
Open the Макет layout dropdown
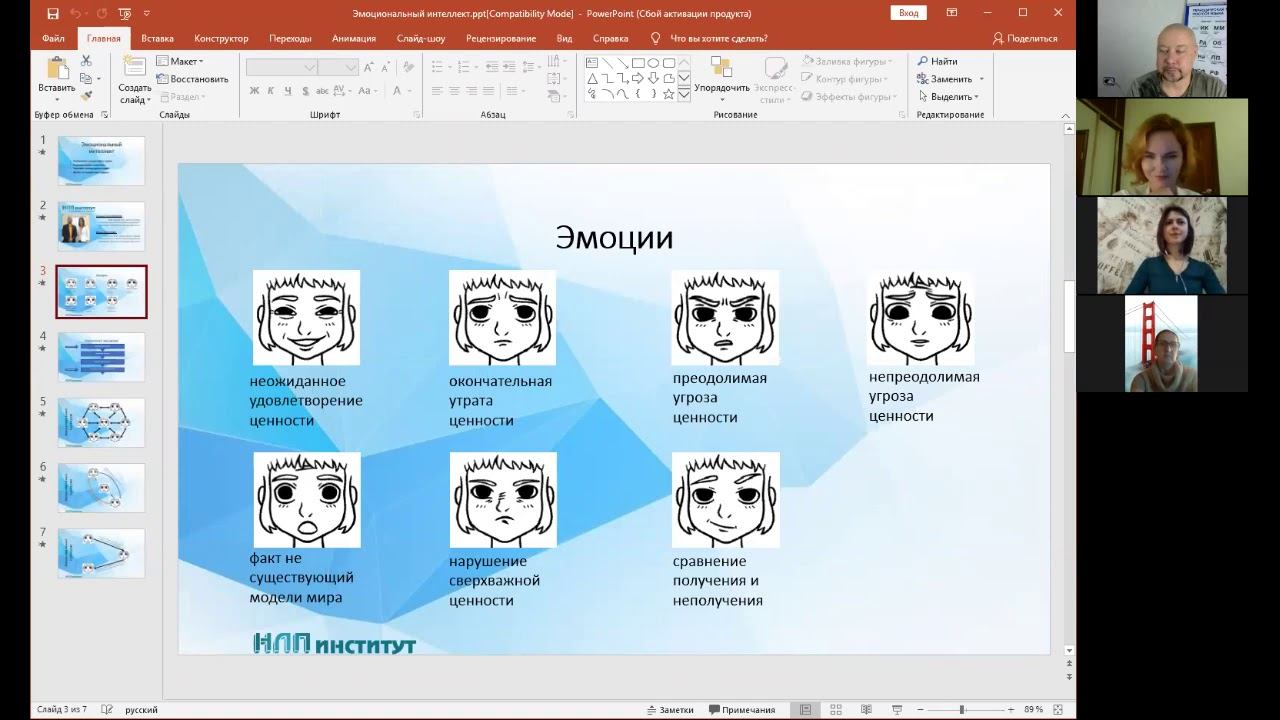[x=181, y=61]
